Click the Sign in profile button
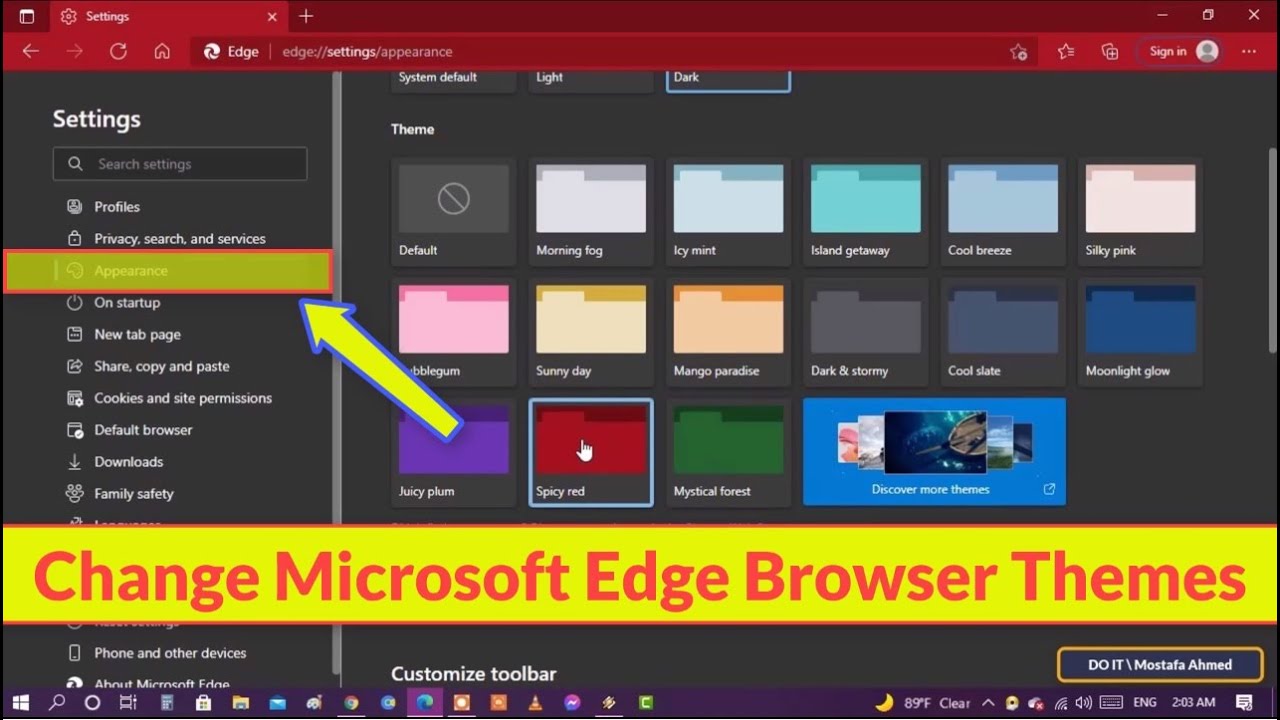This screenshot has width=1280, height=720. 1182,52
